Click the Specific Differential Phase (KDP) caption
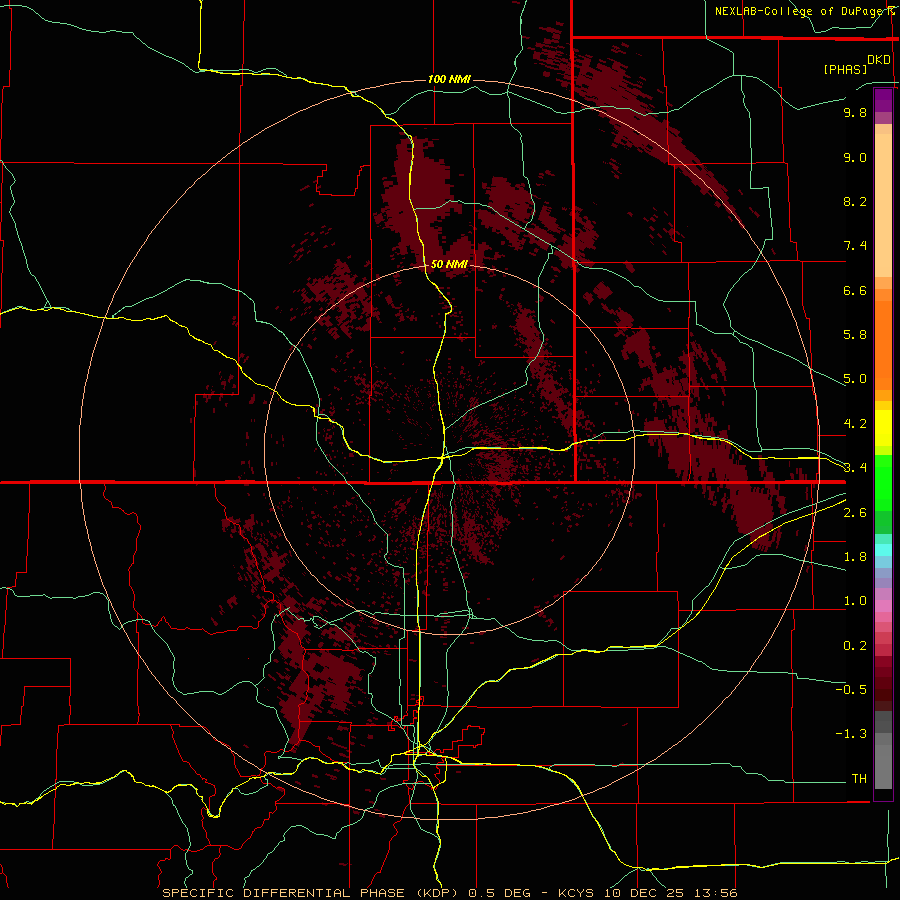This screenshot has width=900, height=900. click(x=311, y=893)
